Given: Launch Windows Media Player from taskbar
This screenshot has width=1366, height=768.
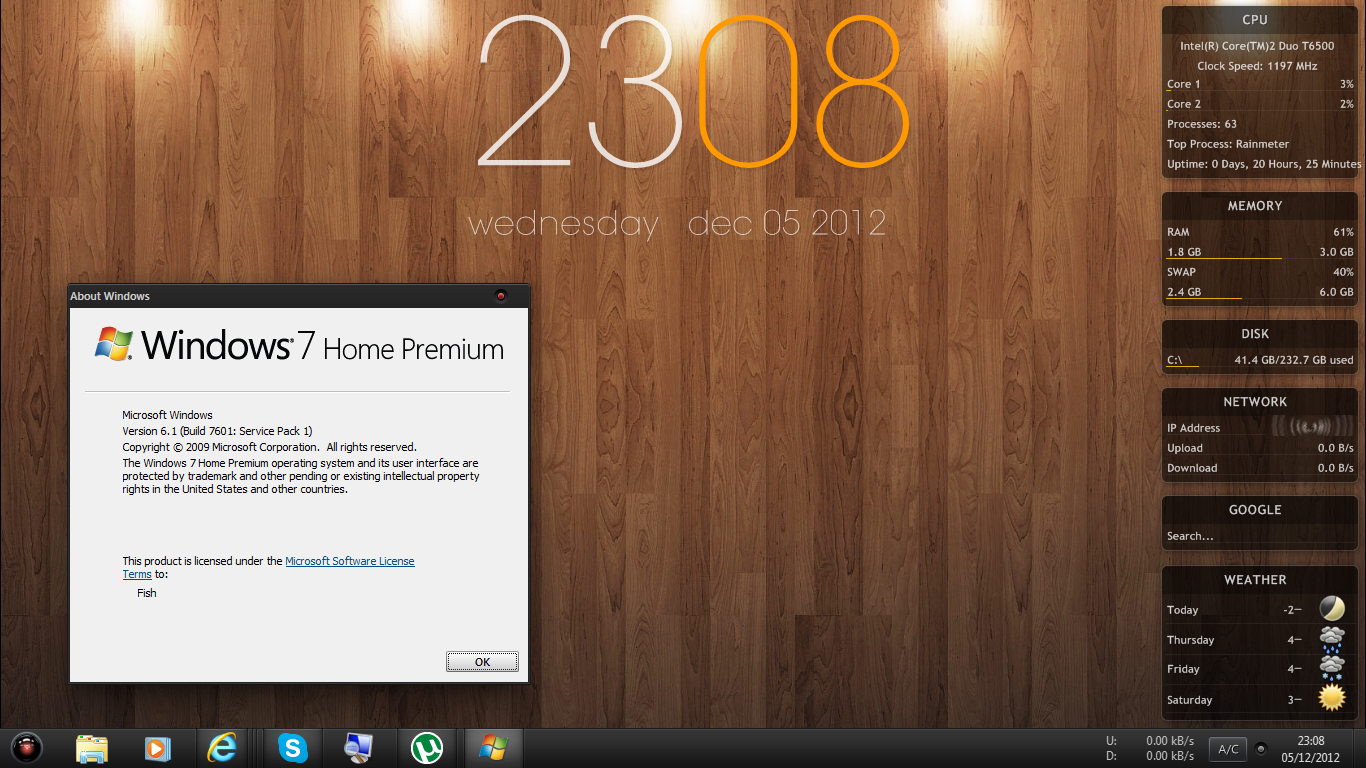Looking at the screenshot, I should coord(157,748).
